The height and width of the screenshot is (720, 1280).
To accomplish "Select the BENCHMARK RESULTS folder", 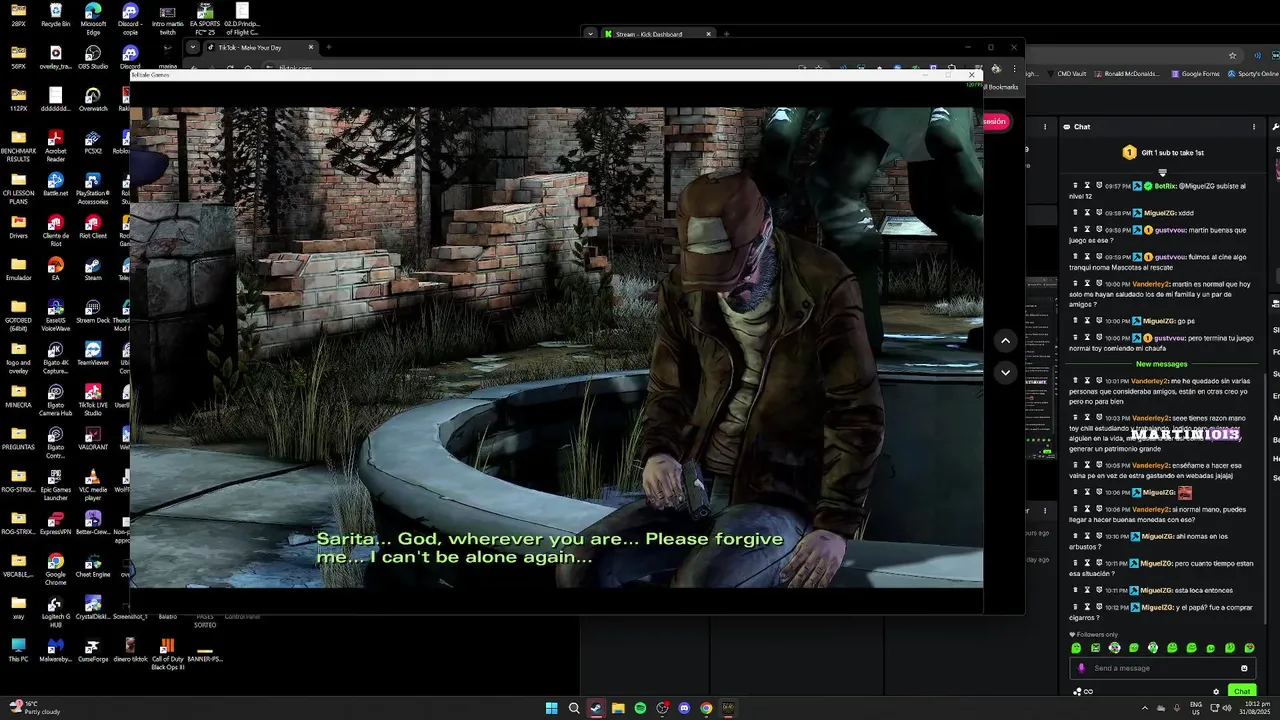I will [x=18, y=145].
